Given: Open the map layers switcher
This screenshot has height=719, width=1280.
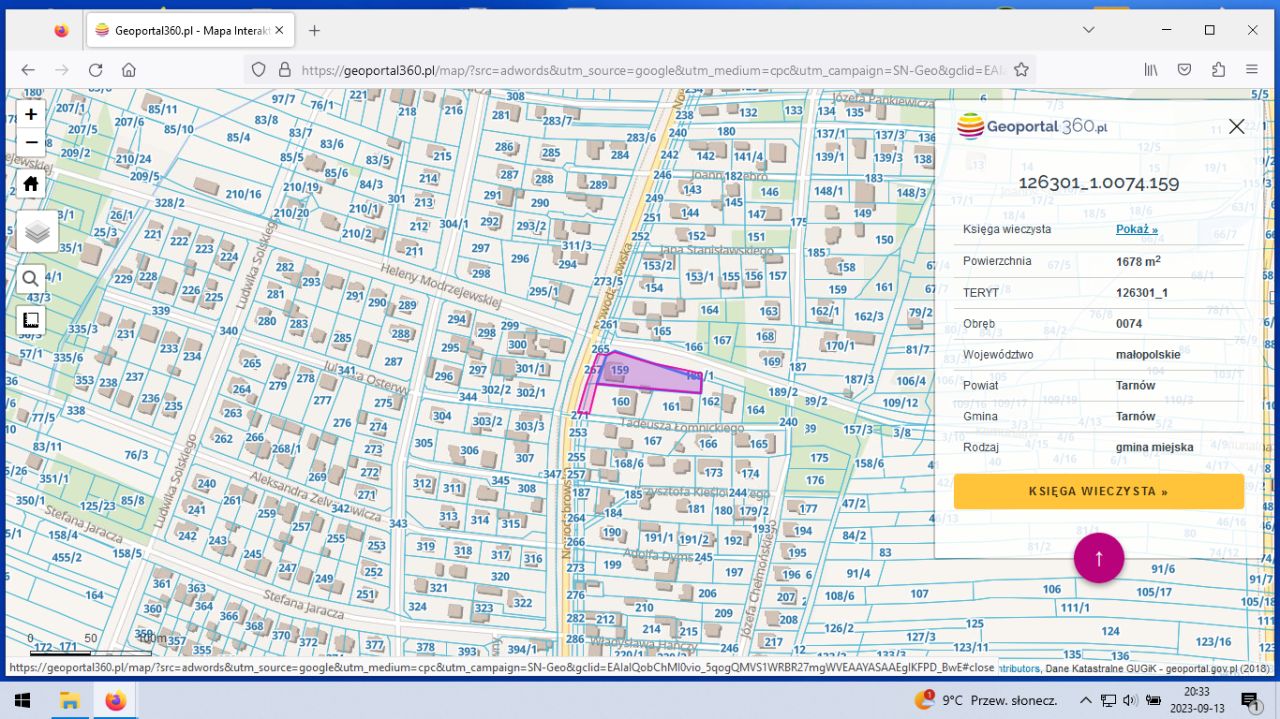Looking at the screenshot, I should [37, 232].
